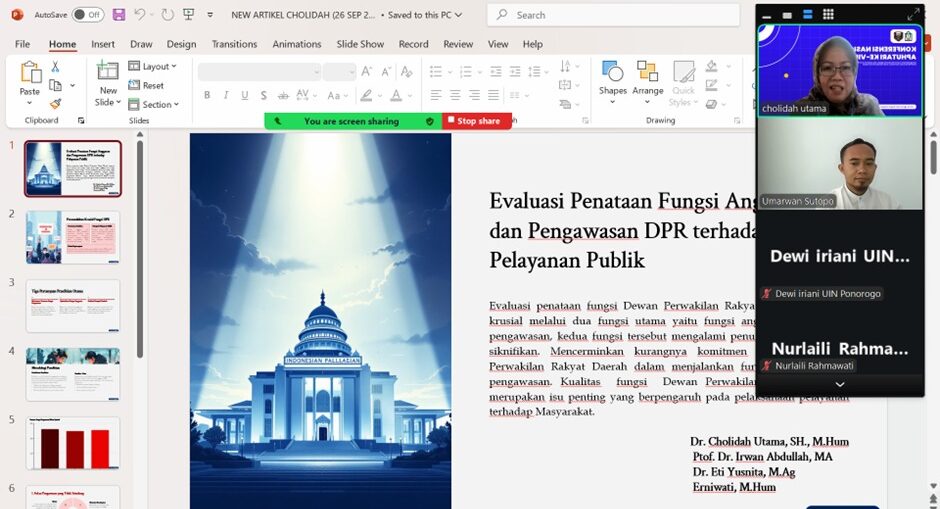Open the Shapes gallery
This screenshot has width=940, height=509.
[x=612, y=78]
